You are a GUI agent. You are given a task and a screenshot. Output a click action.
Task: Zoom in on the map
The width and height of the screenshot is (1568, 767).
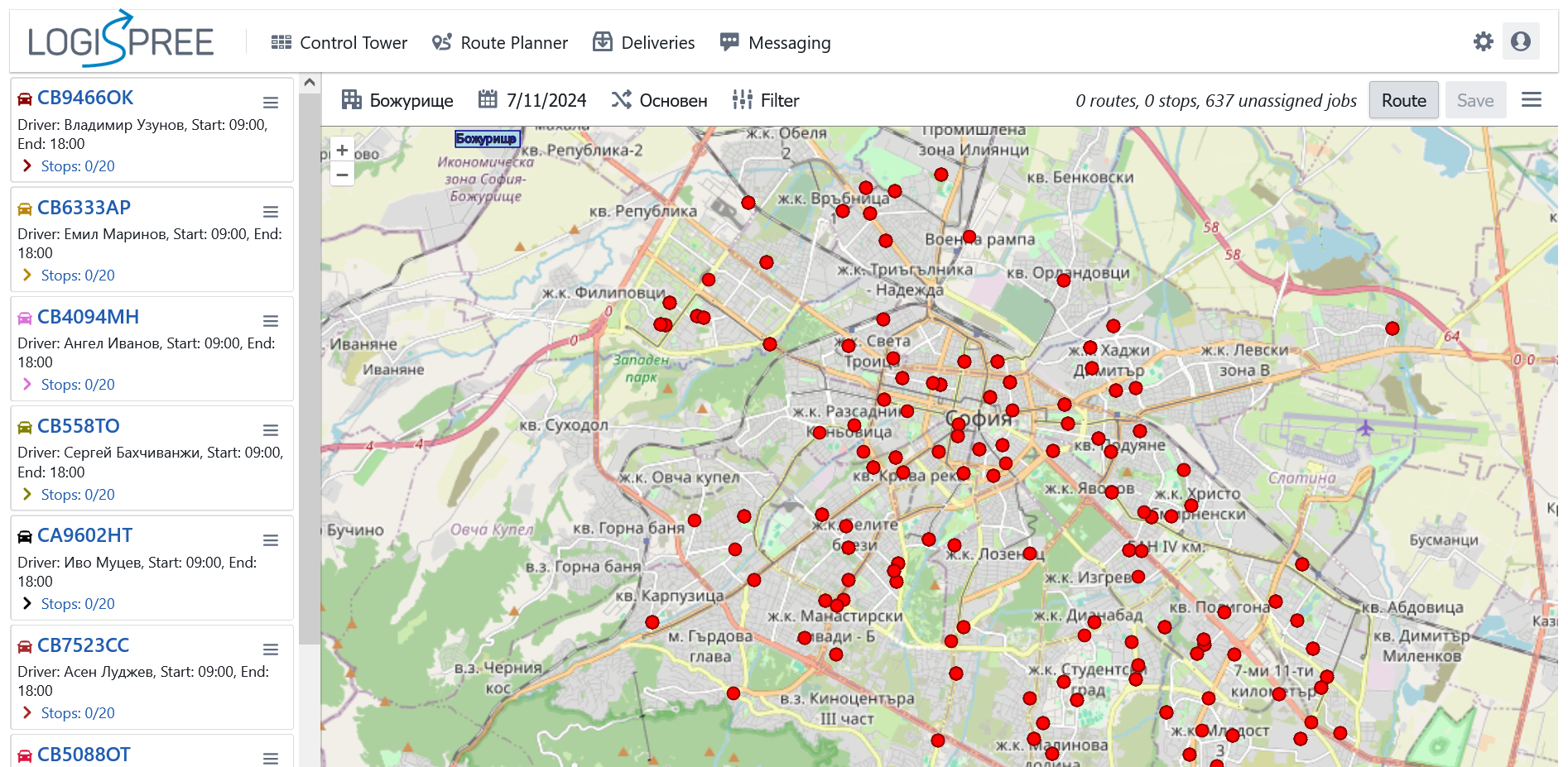click(342, 151)
